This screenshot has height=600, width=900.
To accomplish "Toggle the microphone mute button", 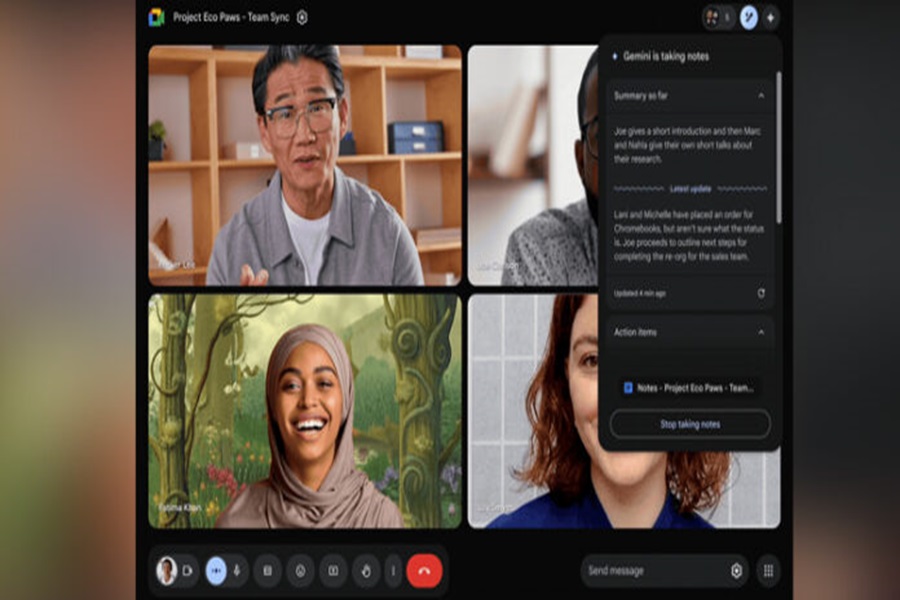I will 237,570.
